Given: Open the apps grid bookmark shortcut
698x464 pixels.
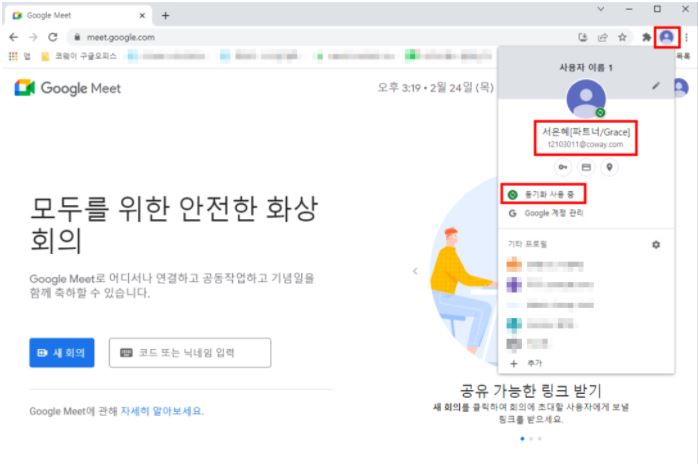Looking at the screenshot, I should pyautogui.click(x=20, y=56).
